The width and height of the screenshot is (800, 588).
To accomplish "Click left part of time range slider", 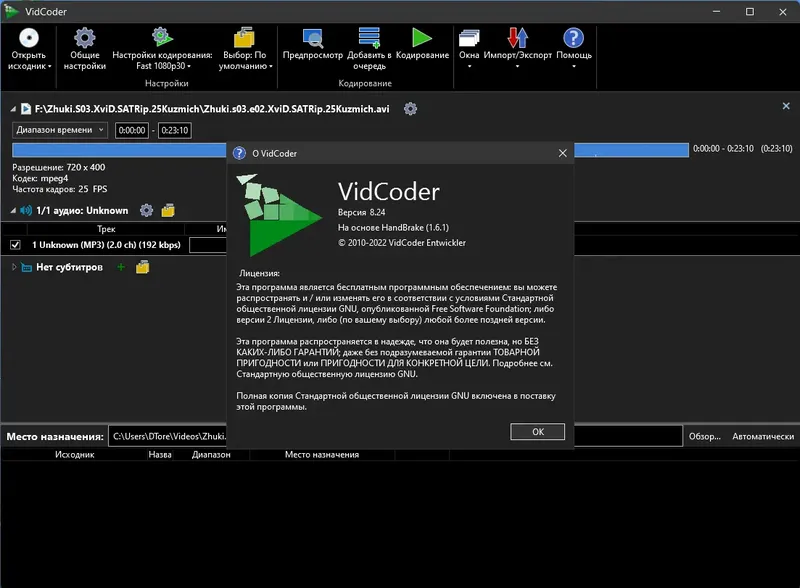I will point(119,150).
